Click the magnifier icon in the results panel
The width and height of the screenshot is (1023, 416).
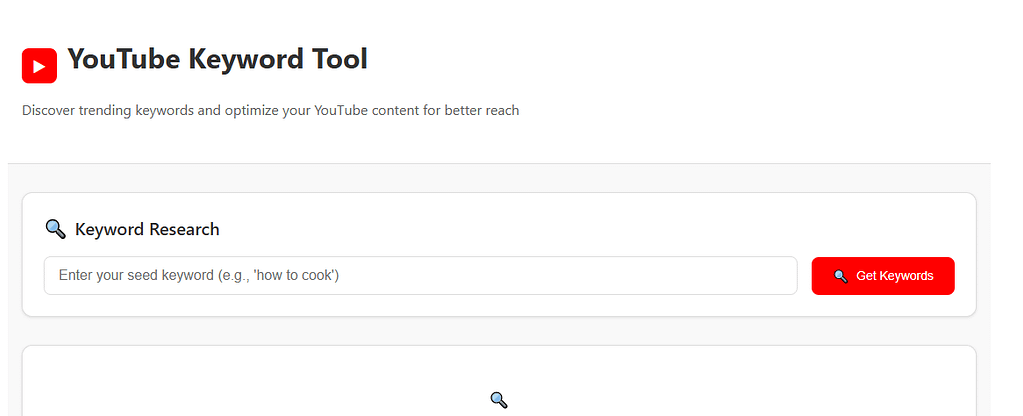pos(499,400)
